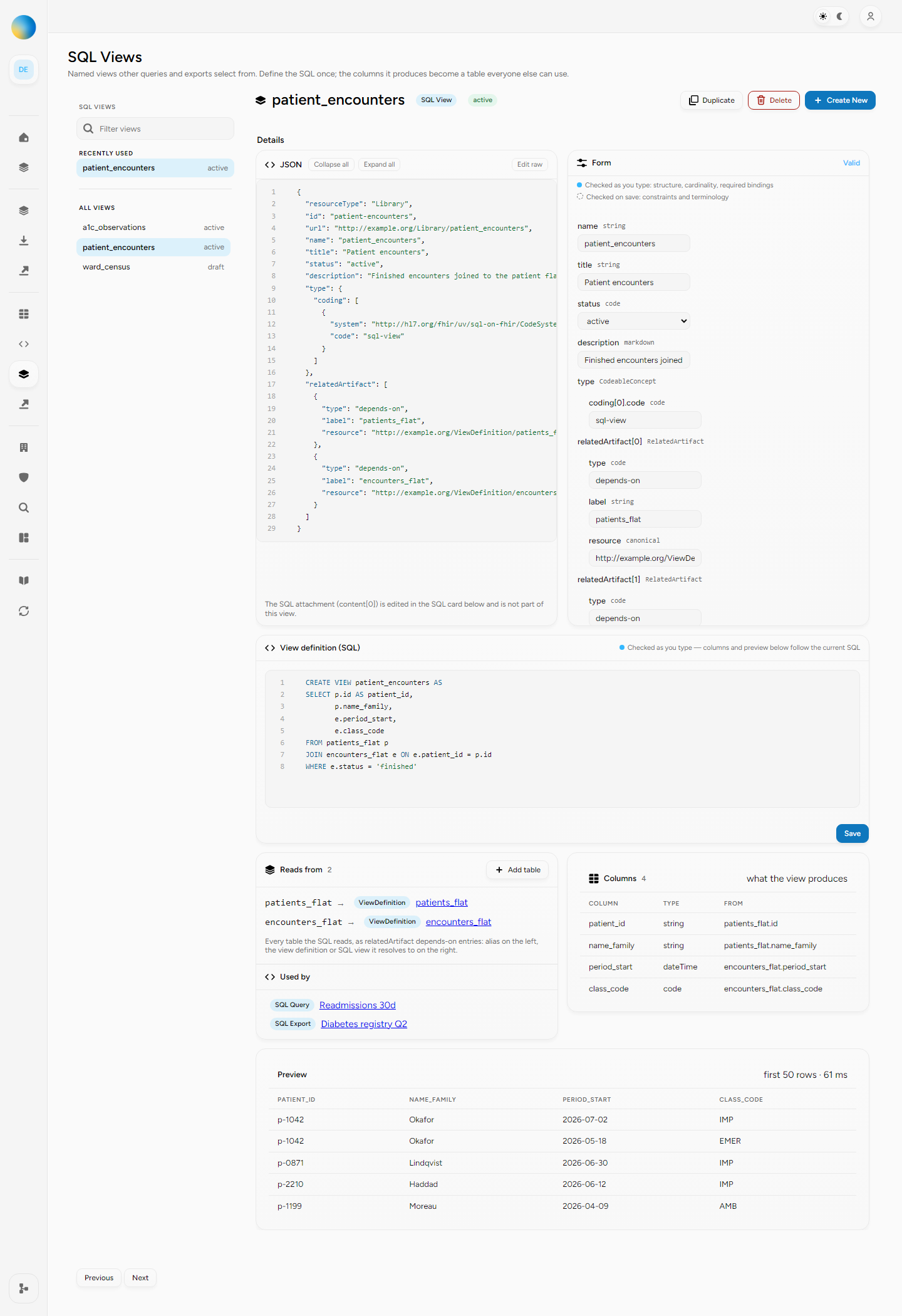902x1316 pixels.
Task: Go to the Previous page
Action: 99,1278
